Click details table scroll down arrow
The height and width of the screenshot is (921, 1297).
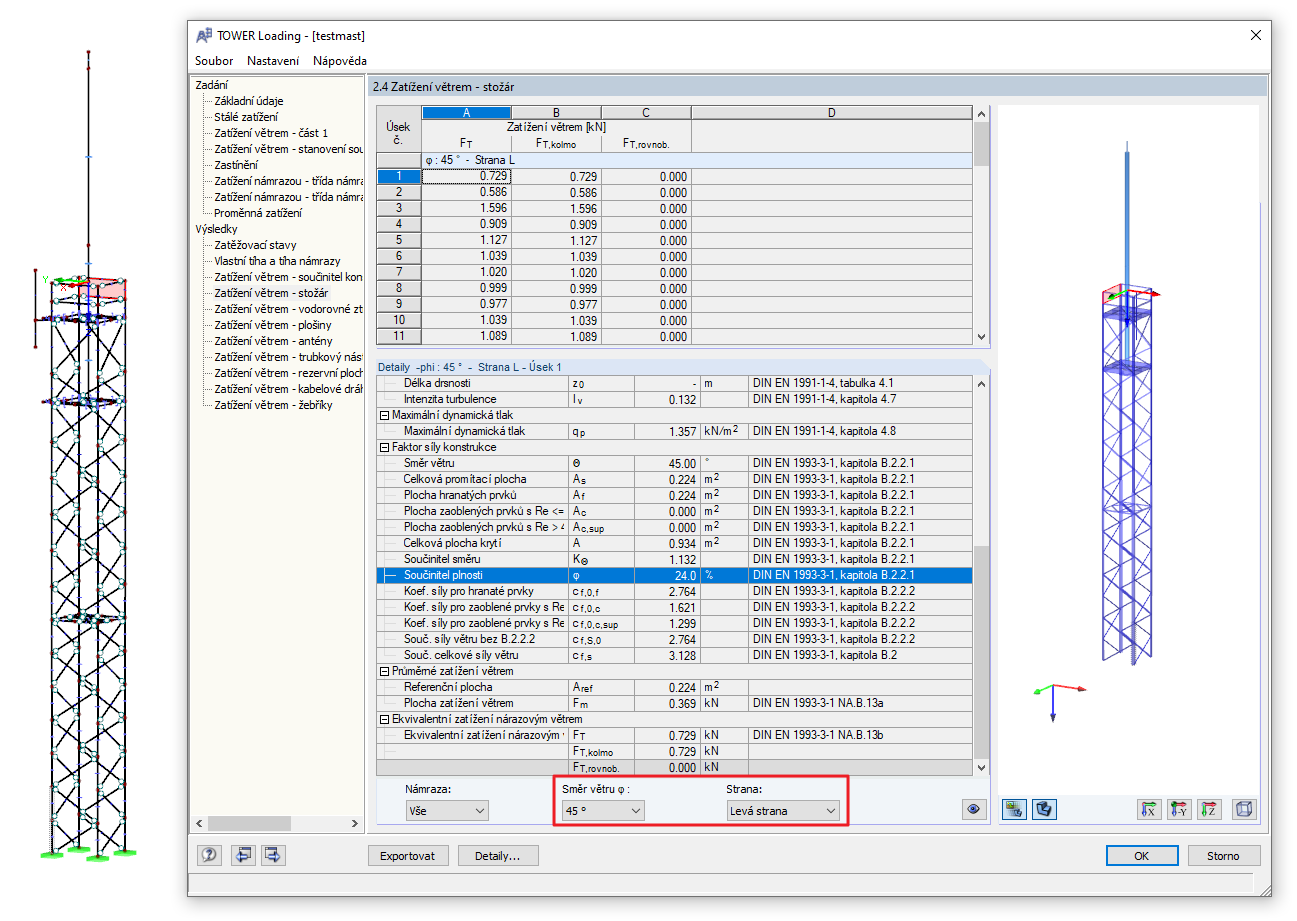(981, 768)
